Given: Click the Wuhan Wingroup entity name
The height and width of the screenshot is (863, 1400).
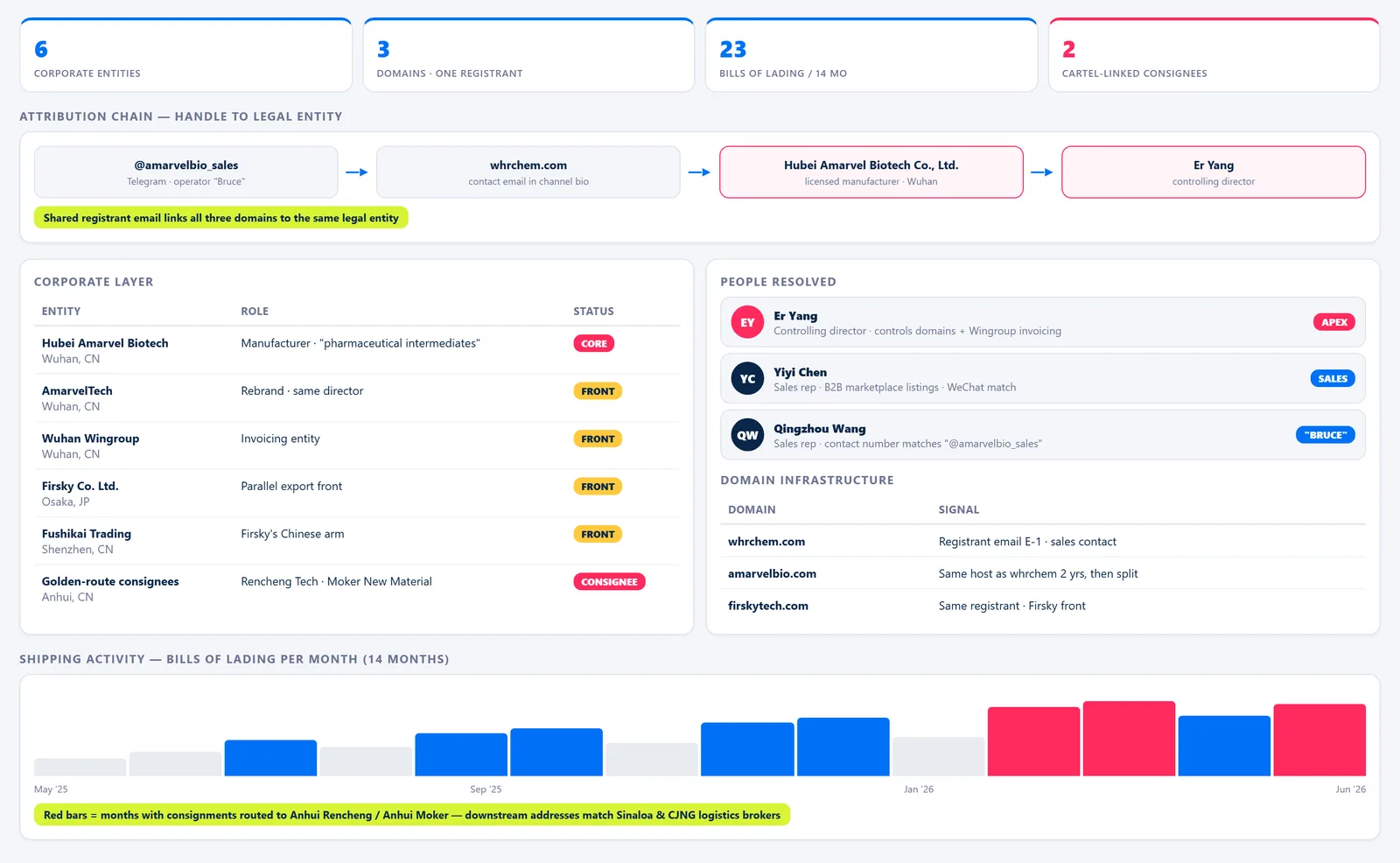Looking at the screenshot, I should pos(90,439).
